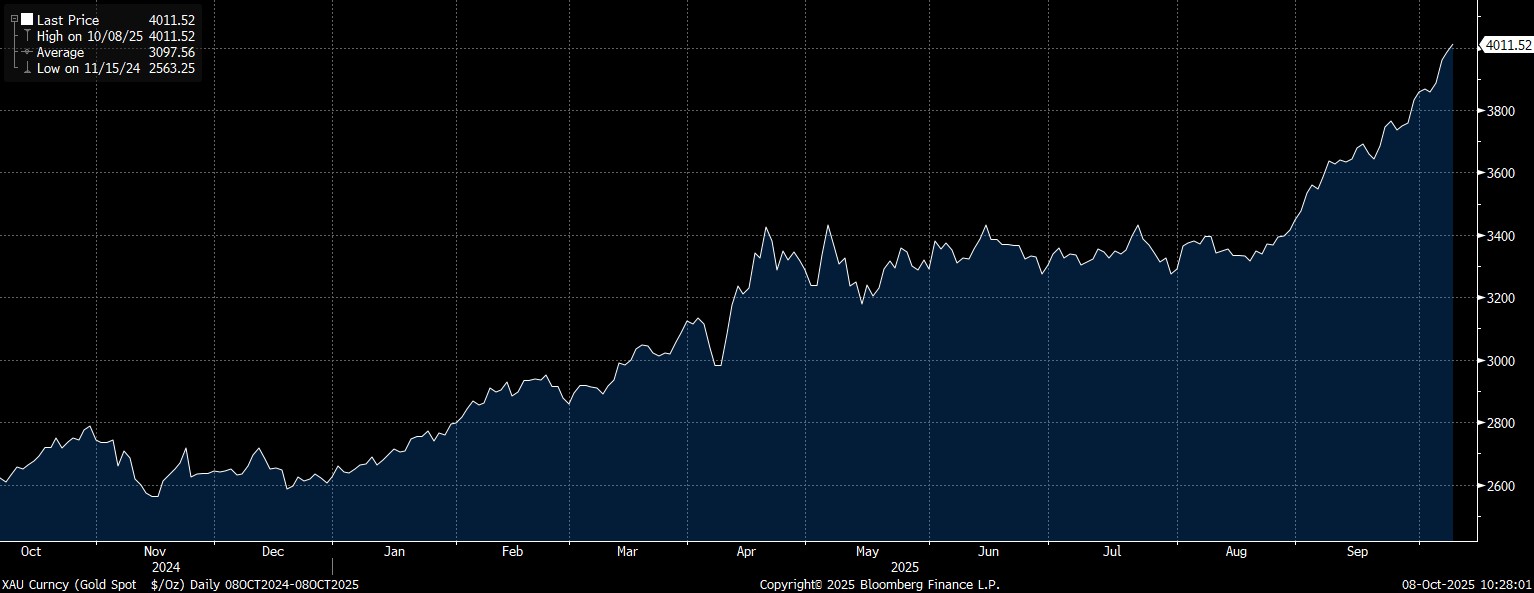This screenshot has width=1534, height=593.
Task: Select the Low on 11/15/24 legend entry
Action: tap(89, 68)
